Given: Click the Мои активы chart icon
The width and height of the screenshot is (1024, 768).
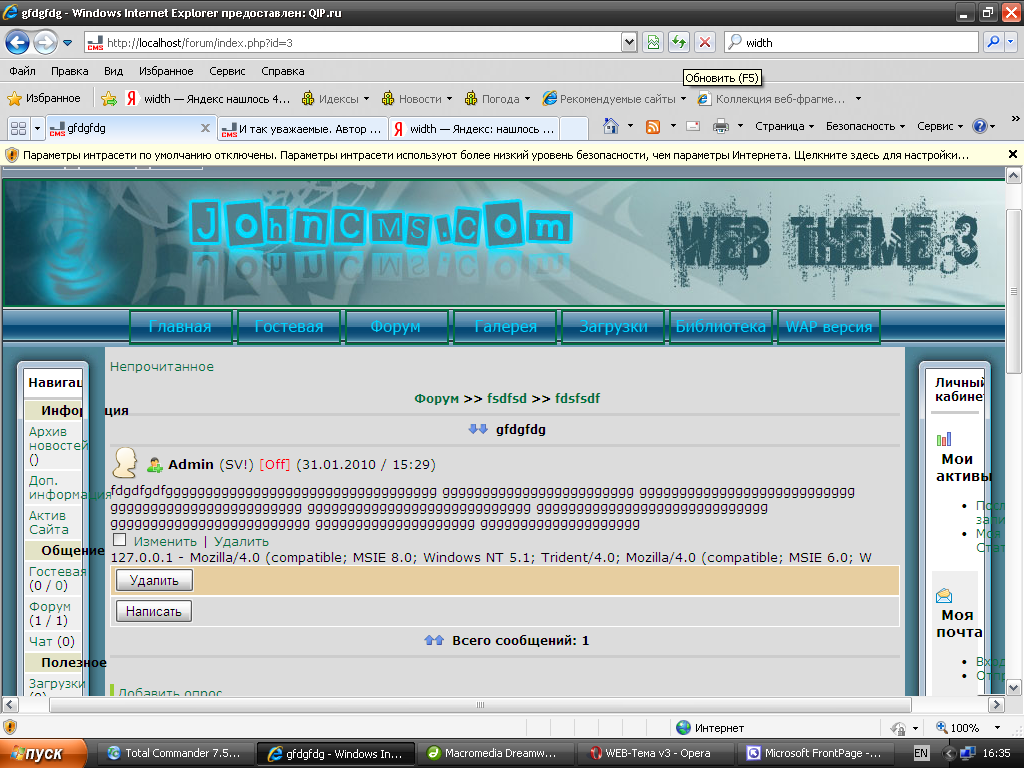Looking at the screenshot, I should click(944, 439).
